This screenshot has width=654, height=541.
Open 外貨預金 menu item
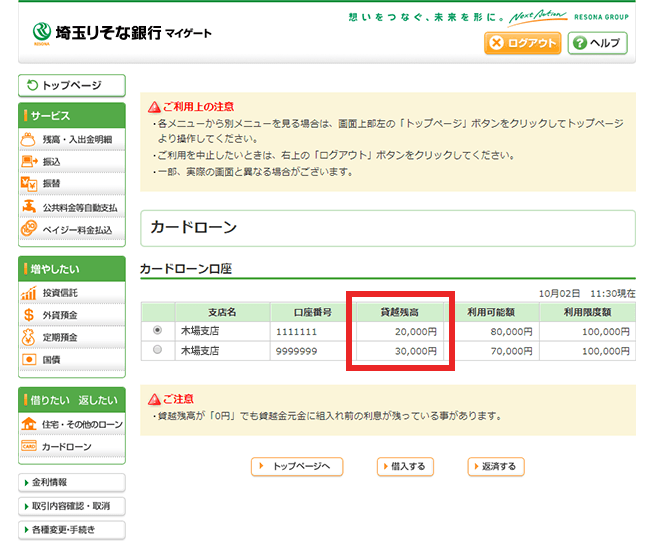coord(72,315)
